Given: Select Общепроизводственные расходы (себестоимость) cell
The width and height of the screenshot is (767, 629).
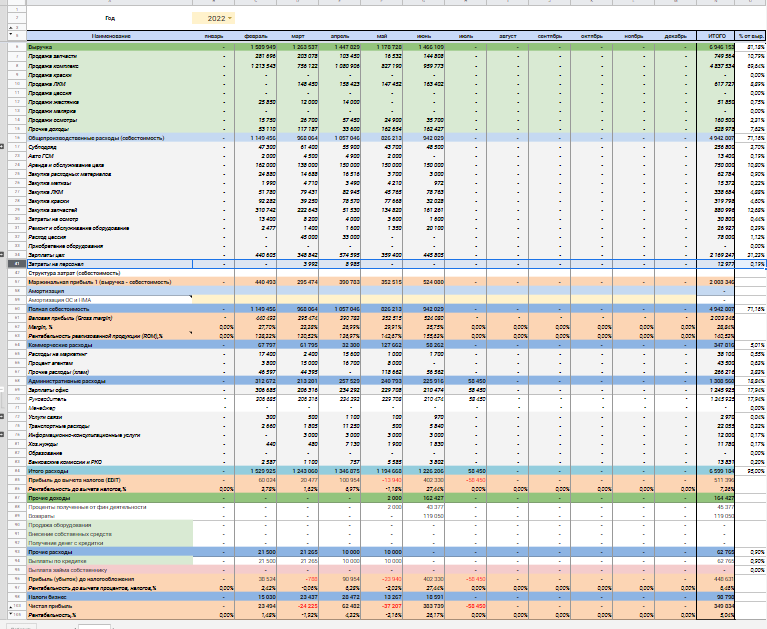Looking at the screenshot, I should pyautogui.click(x=110, y=138).
